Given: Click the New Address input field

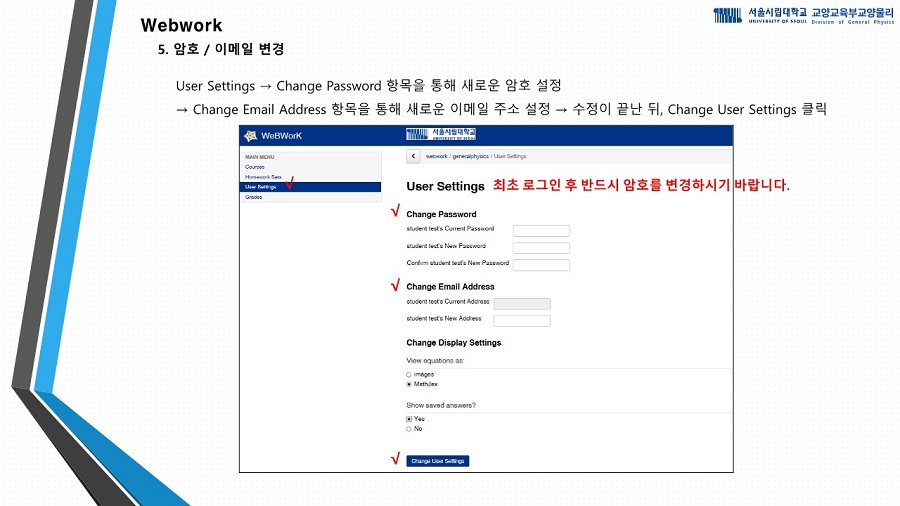Looking at the screenshot, I should [522, 321].
